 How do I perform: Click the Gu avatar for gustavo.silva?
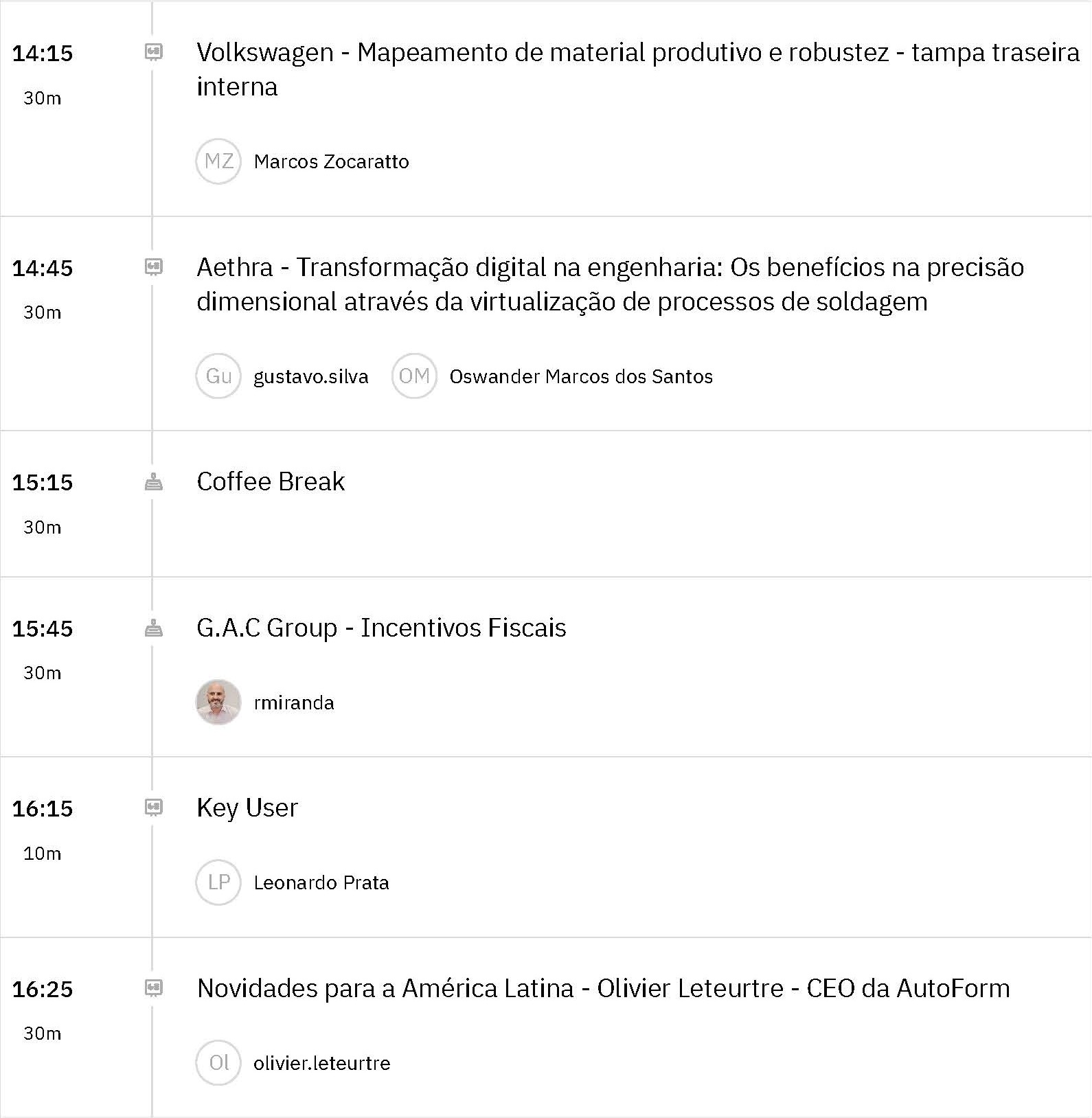(218, 376)
